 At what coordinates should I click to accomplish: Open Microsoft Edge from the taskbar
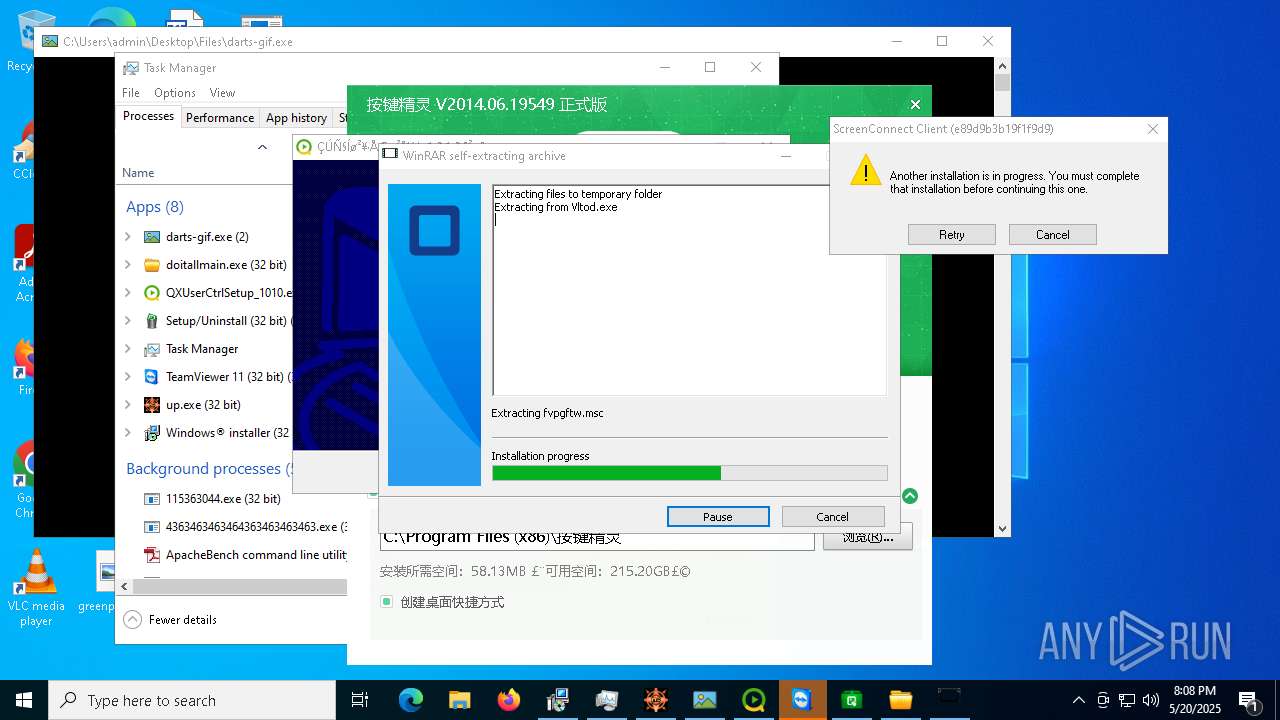coord(411,700)
